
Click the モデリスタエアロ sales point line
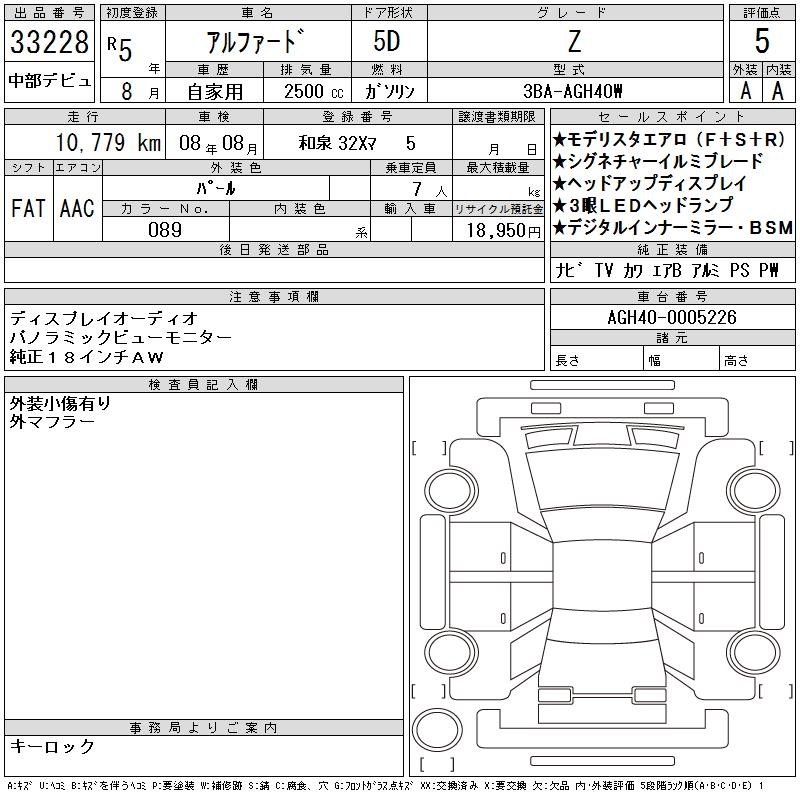click(x=670, y=140)
